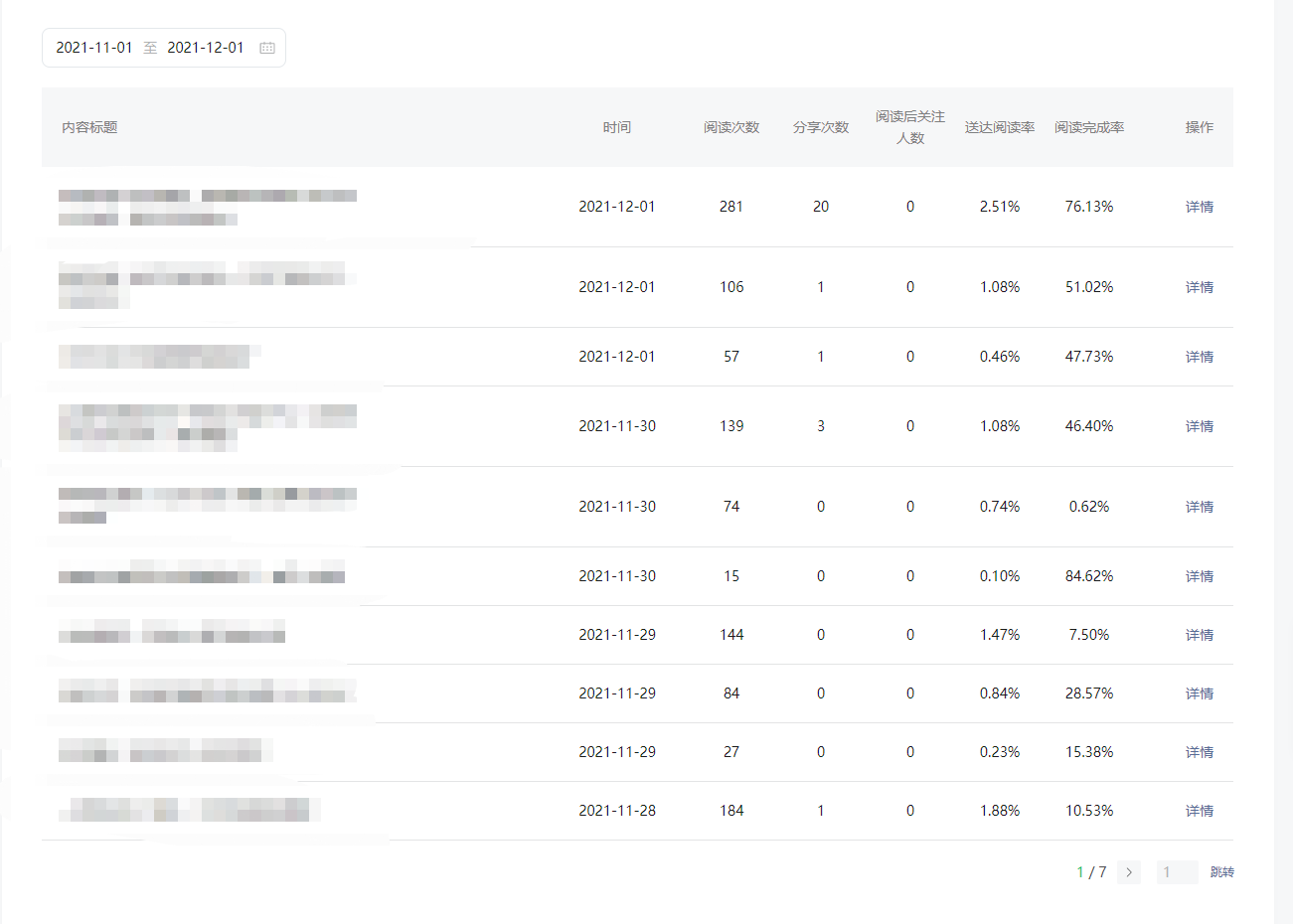This screenshot has height=924, width=1293.
Task: Select the 1.47% delivery rate cell
Action: tap(1000, 635)
